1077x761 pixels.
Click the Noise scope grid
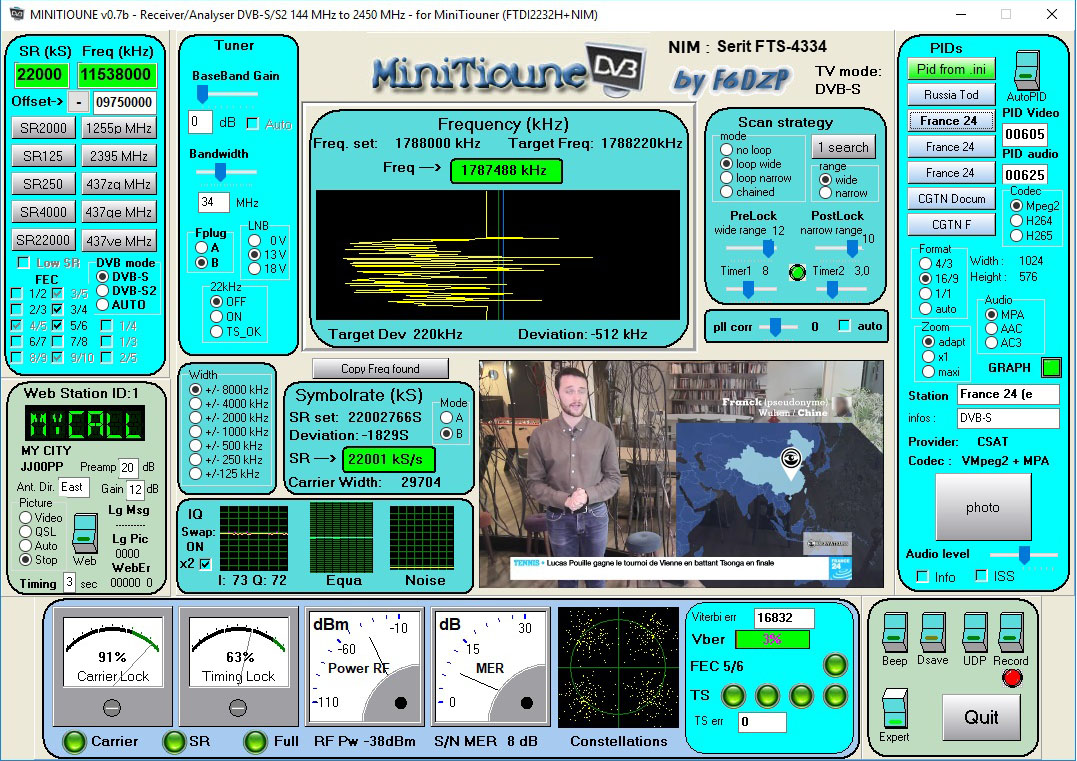[422, 538]
